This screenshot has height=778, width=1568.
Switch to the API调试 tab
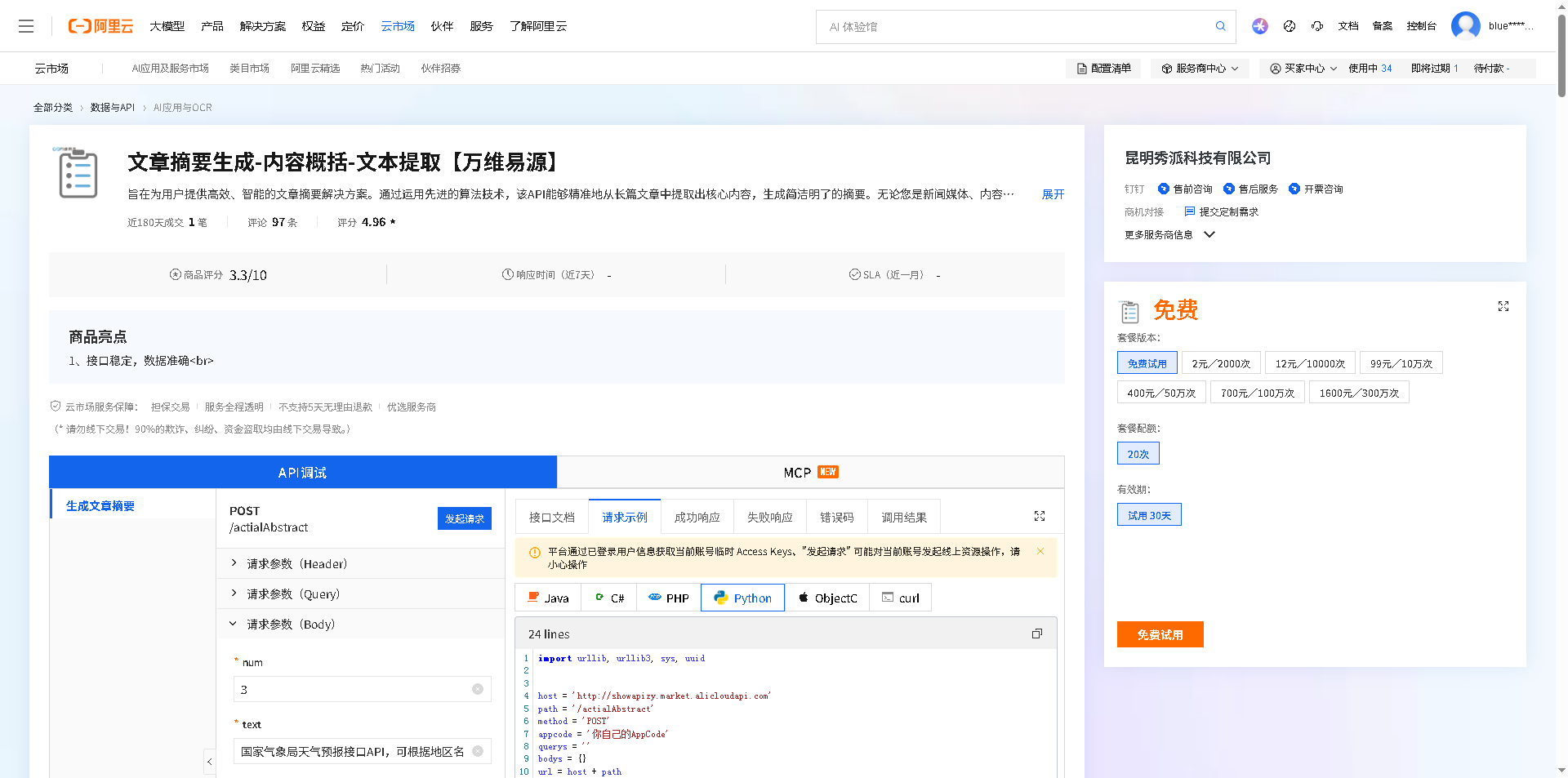coord(303,472)
